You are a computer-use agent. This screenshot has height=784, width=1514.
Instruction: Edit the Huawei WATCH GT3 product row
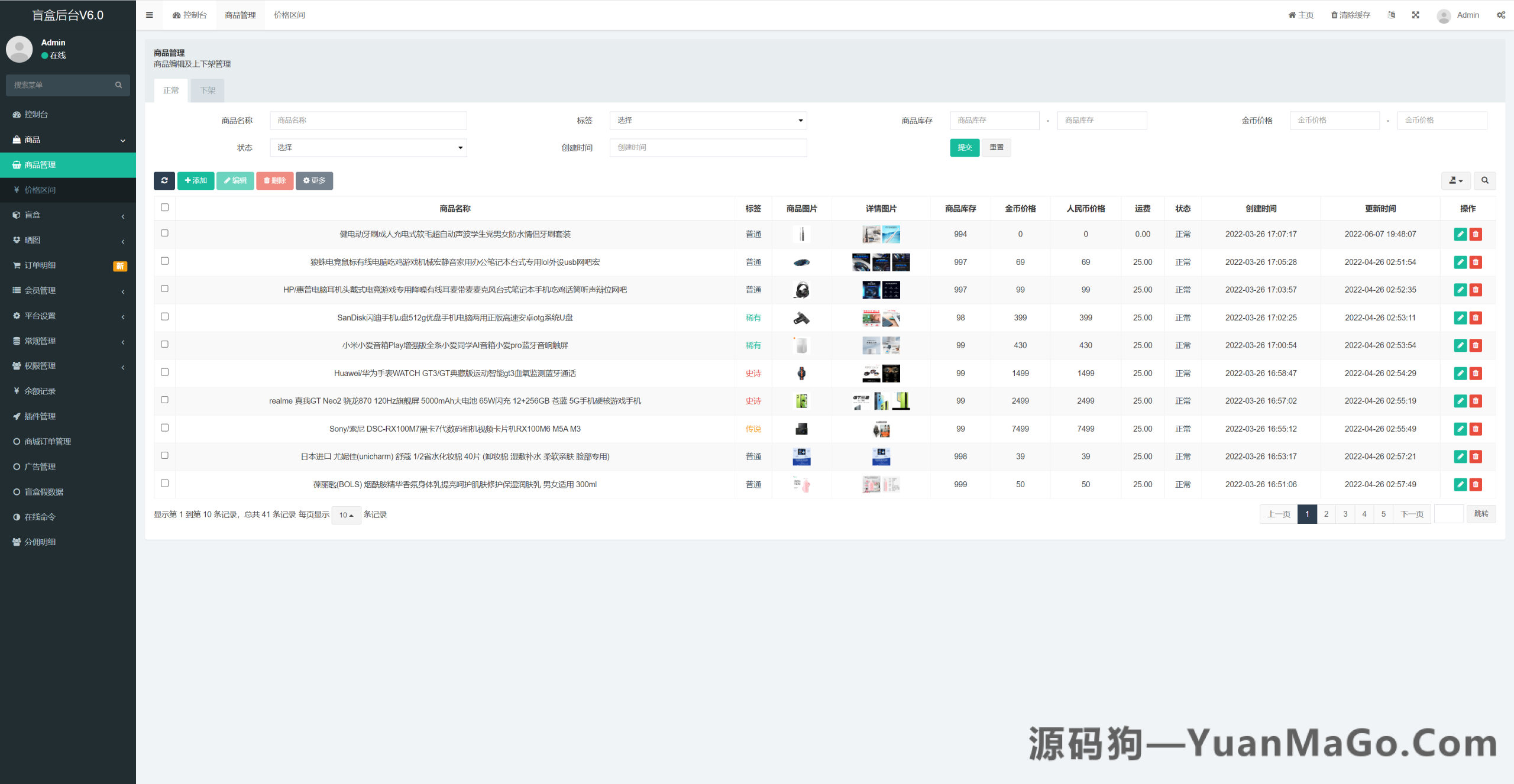click(x=1461, y=373)
